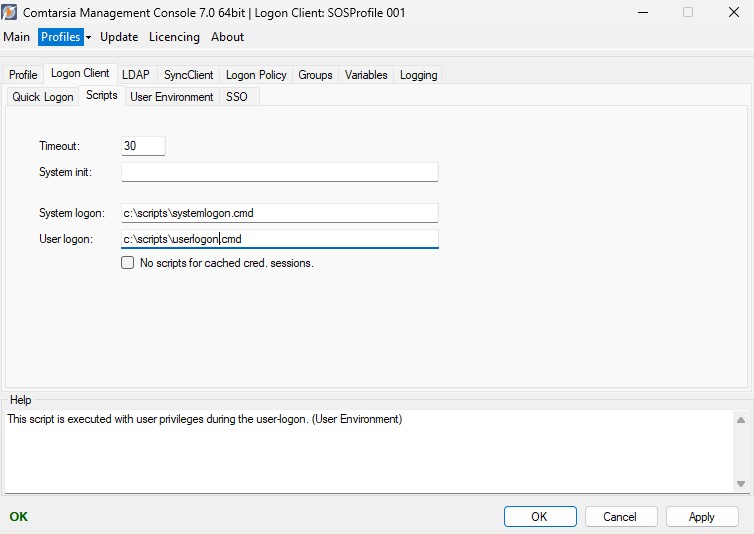Image resolution: width=754 pixels, height=534 pixels.
Task: Open the Profiles menu
Action: pos(61,37)
